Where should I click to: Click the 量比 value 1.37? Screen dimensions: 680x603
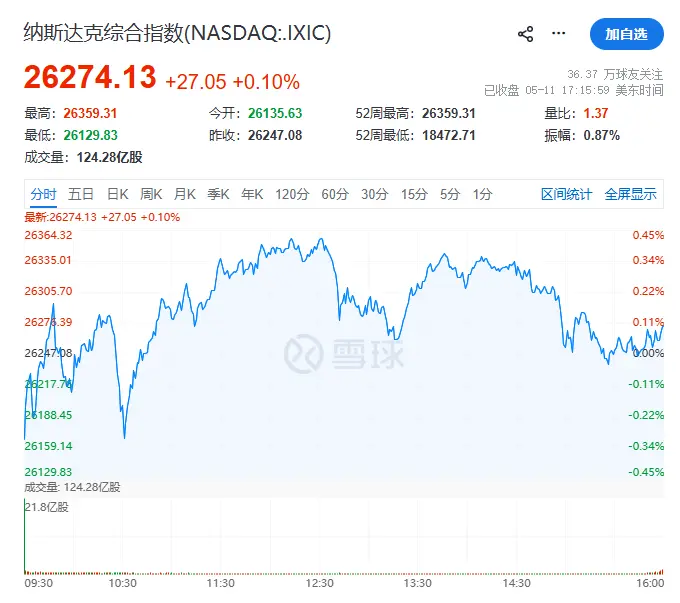pyautogui.click(x=596, y=113)
